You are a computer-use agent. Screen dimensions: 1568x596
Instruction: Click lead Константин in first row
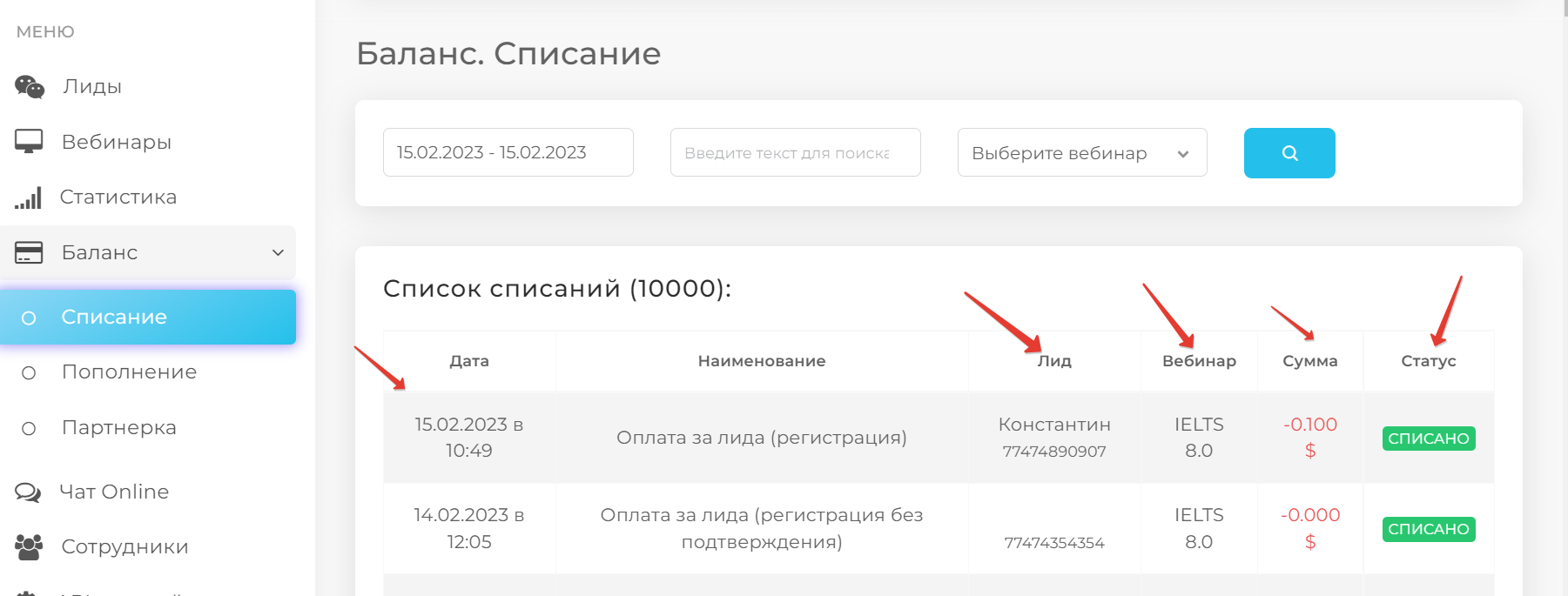(1053, 425)
